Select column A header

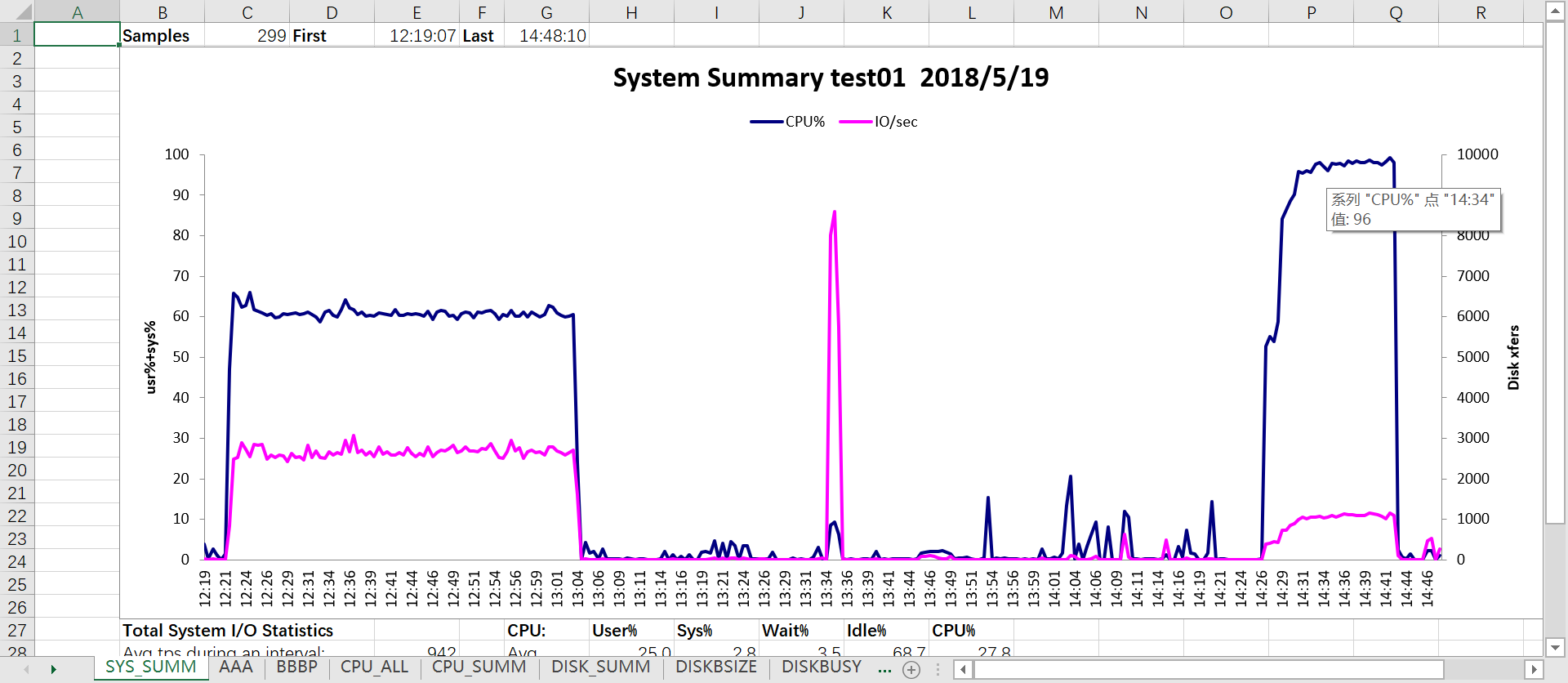click(x=77, y=12)
